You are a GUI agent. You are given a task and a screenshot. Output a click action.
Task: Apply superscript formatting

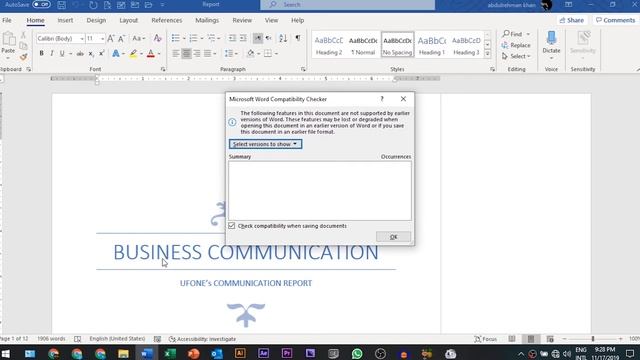pos(102,53)
